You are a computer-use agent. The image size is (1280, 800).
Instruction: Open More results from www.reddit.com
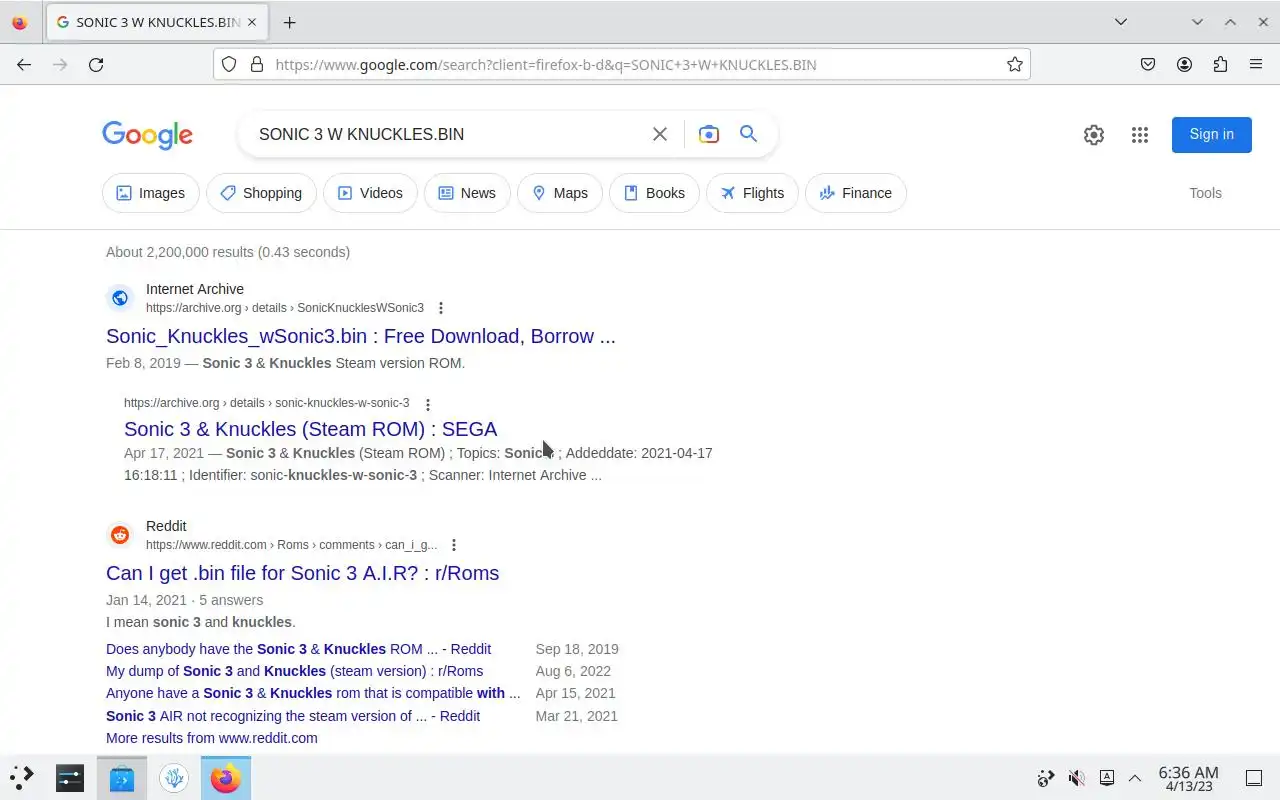[212, 738]
